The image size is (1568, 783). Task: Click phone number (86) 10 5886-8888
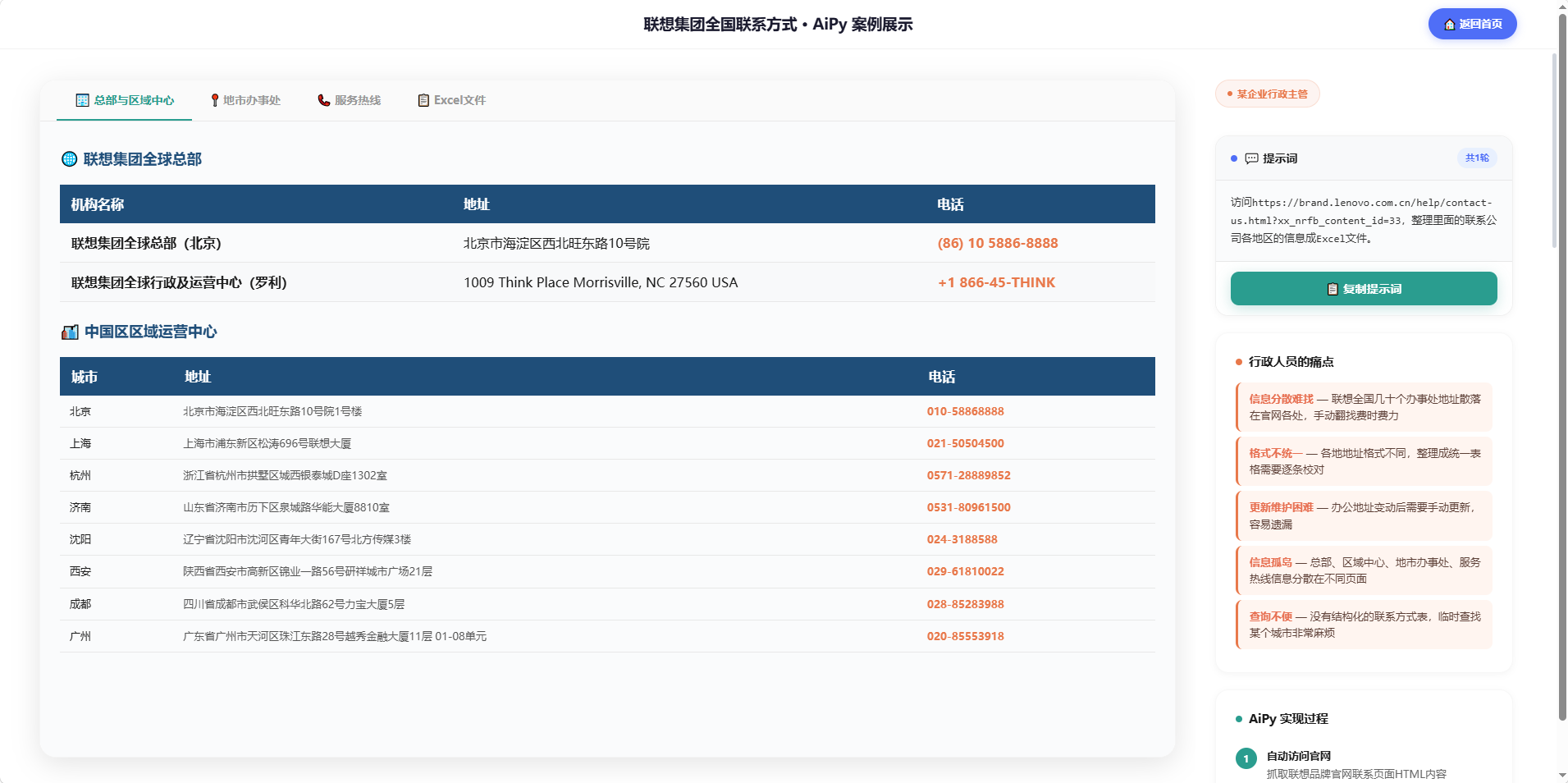(998, 243)
